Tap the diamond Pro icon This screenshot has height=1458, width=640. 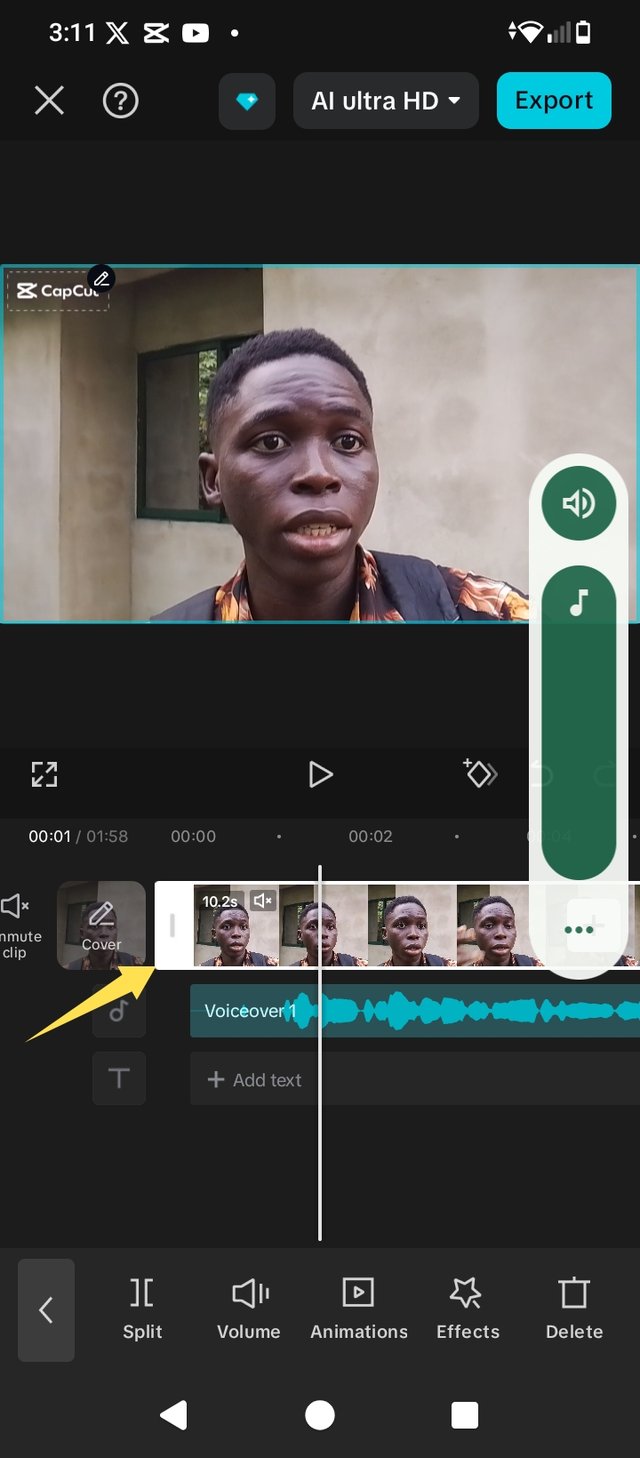(x=247, y=101)
